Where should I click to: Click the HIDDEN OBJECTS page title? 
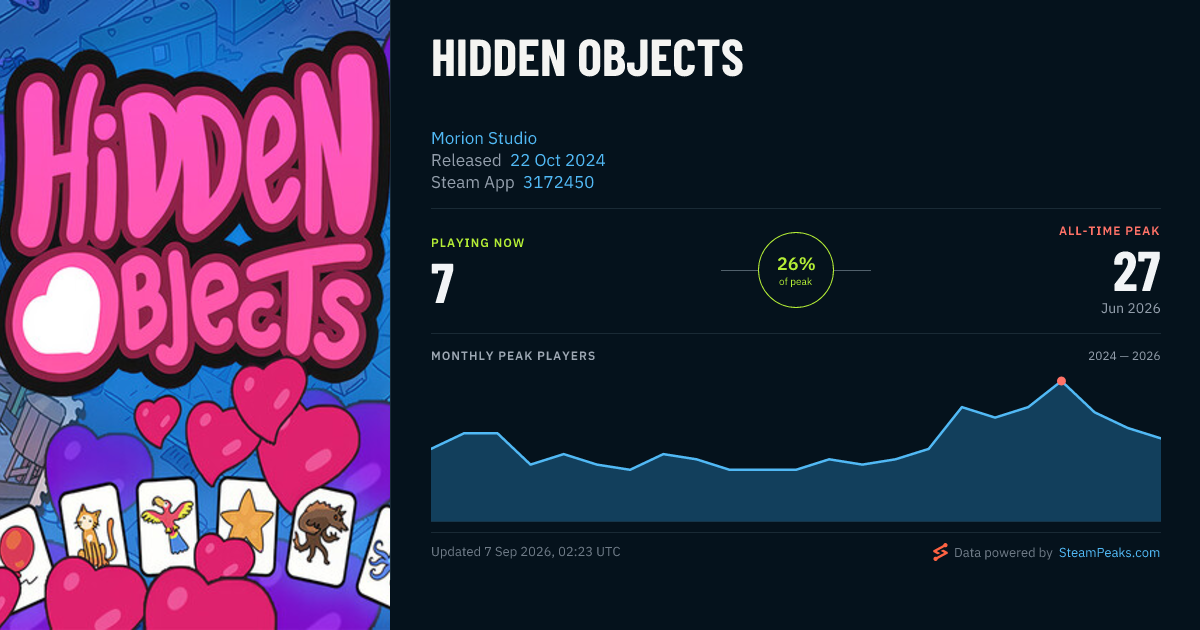coord(587,59)
